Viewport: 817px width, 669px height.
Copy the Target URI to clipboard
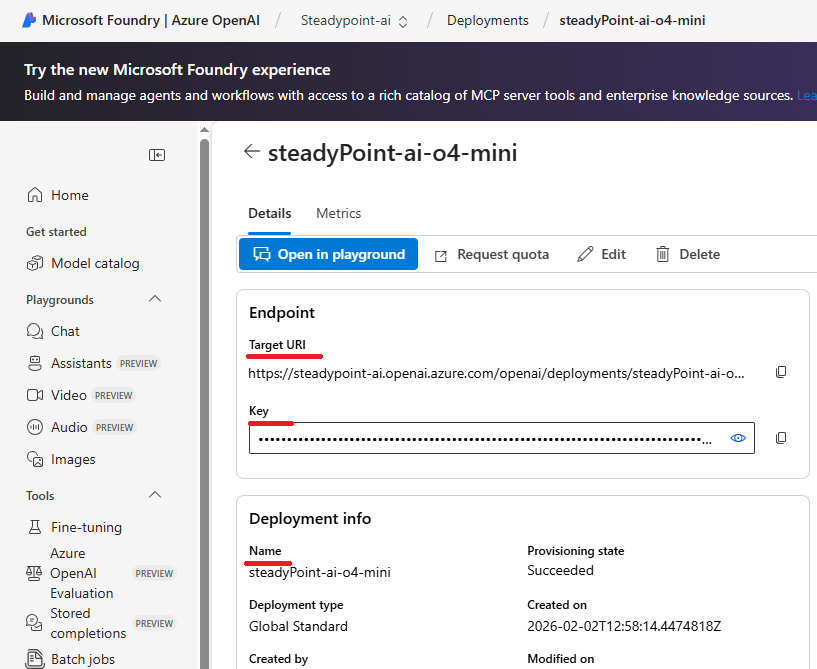(x=781, y=372)
